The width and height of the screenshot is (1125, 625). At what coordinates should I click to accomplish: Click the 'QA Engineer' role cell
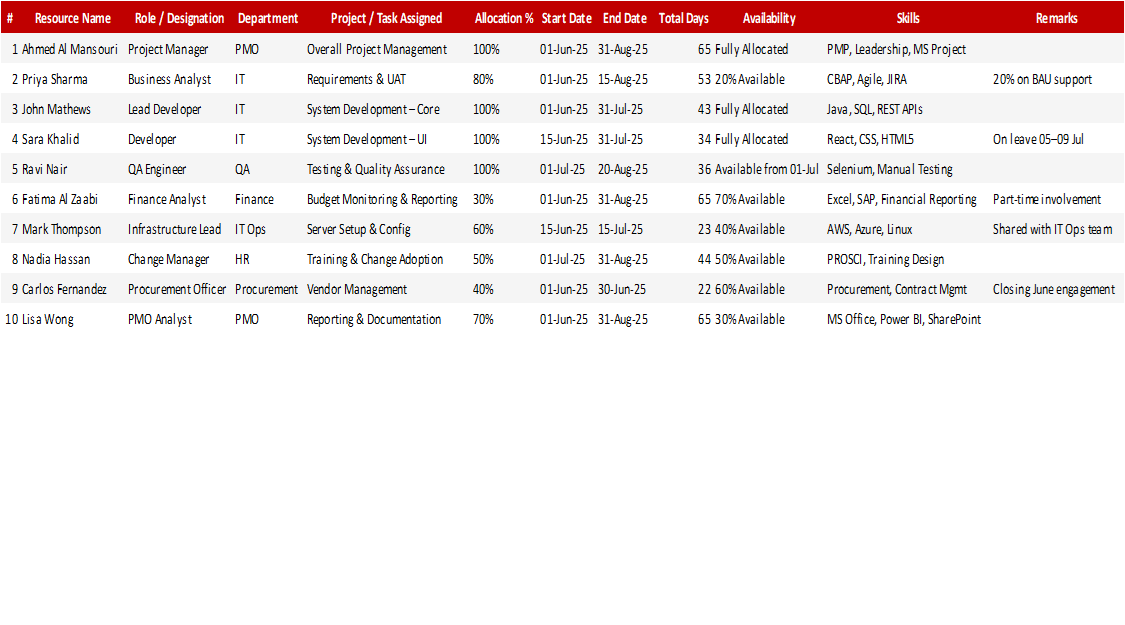156,170
